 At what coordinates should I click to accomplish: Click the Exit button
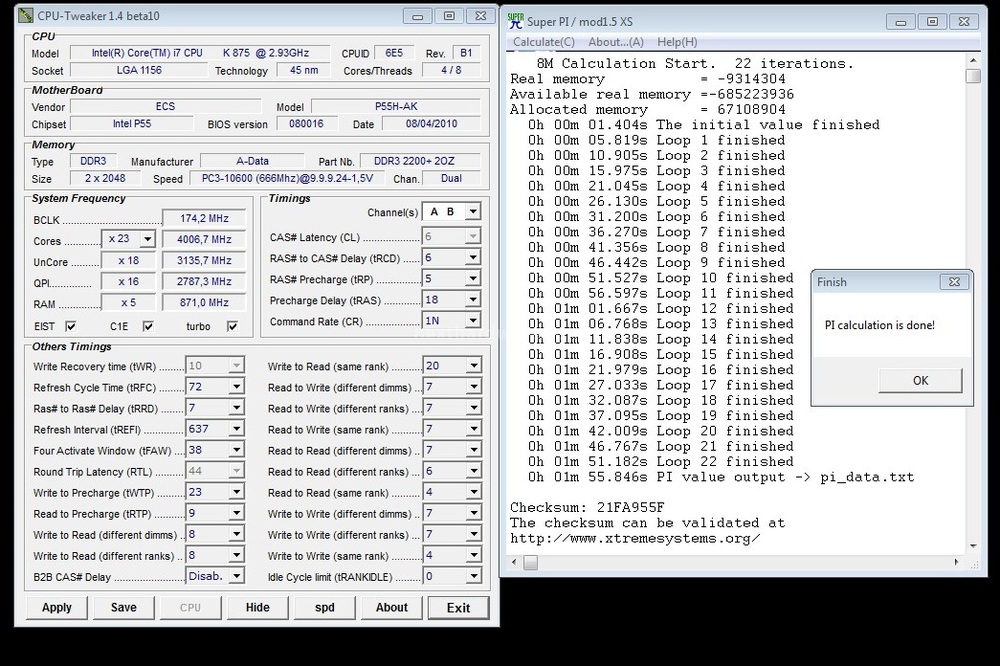459,608
